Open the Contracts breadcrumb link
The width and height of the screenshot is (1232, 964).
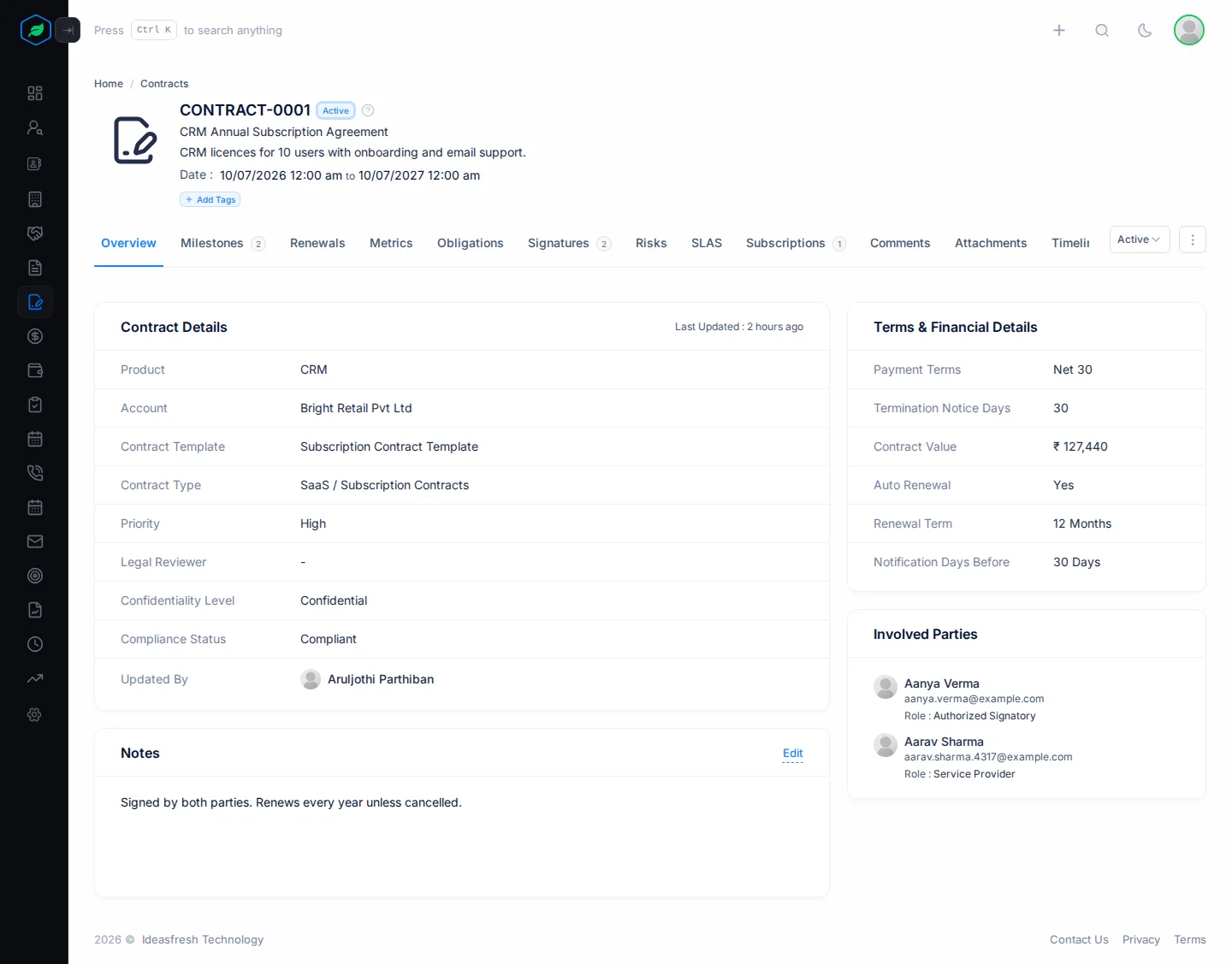point(164,84)
